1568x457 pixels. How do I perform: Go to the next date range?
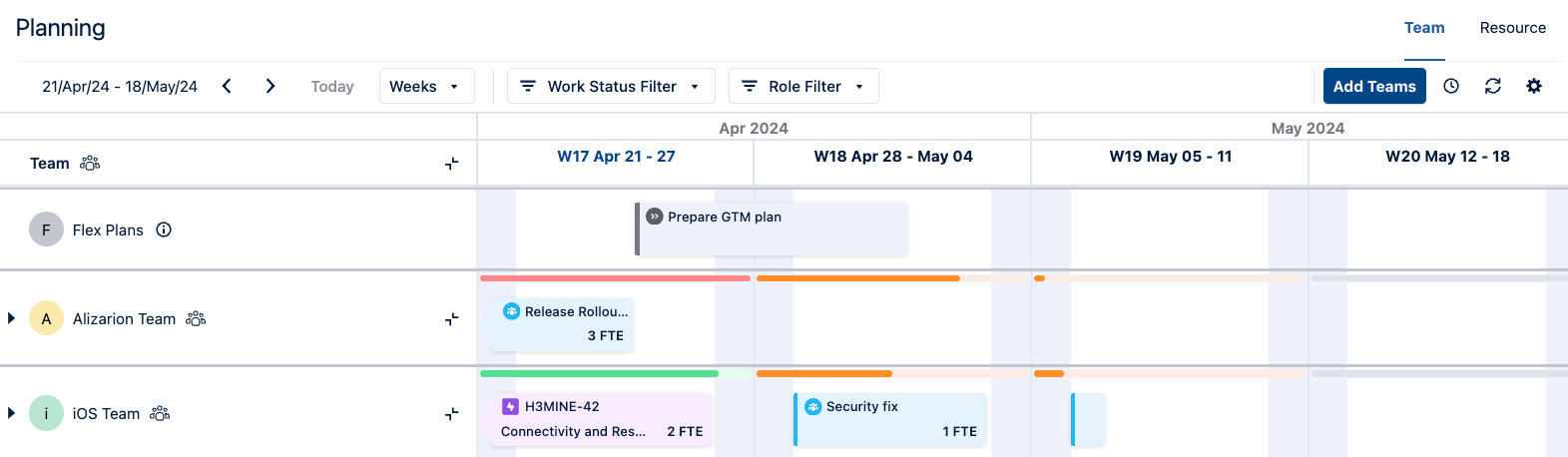[x=270, y=86]
